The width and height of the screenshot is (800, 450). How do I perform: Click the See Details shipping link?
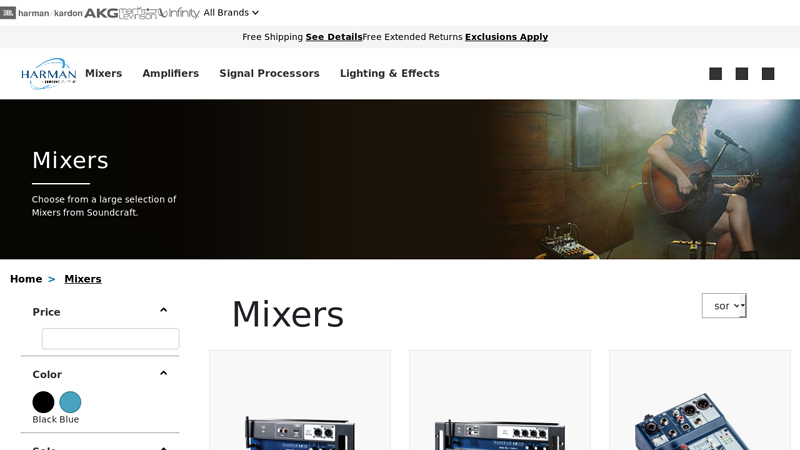click(x=334, y=37)
